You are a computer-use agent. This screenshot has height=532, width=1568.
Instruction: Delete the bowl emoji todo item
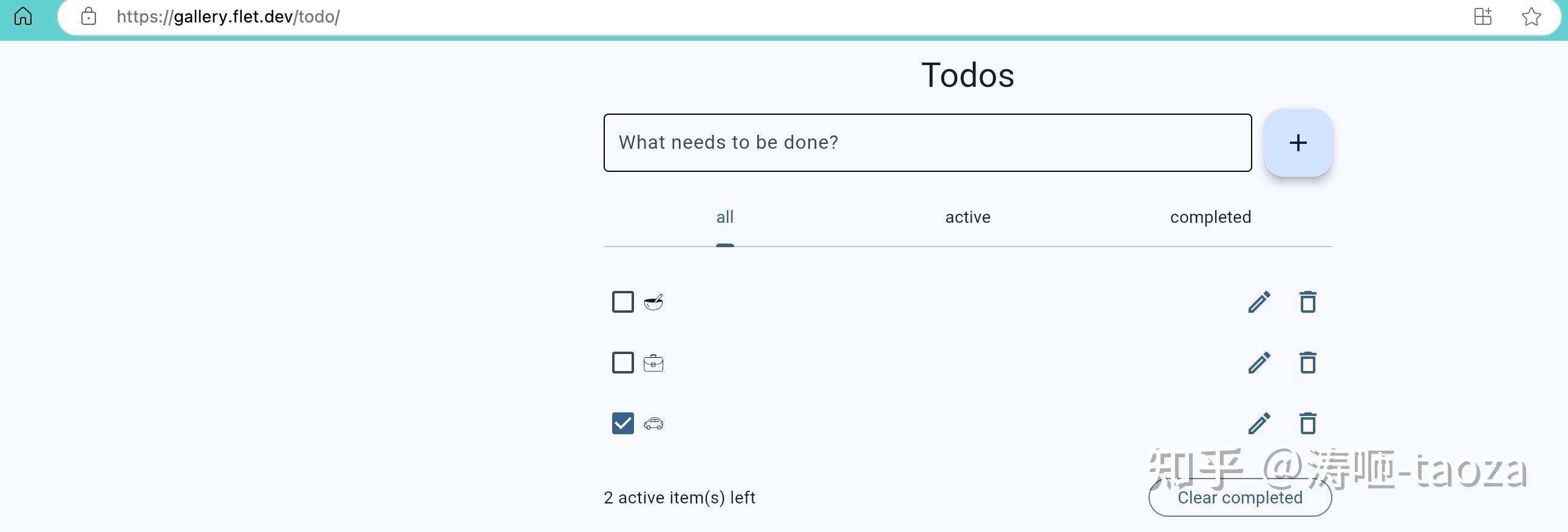(x=1307, y=302)
